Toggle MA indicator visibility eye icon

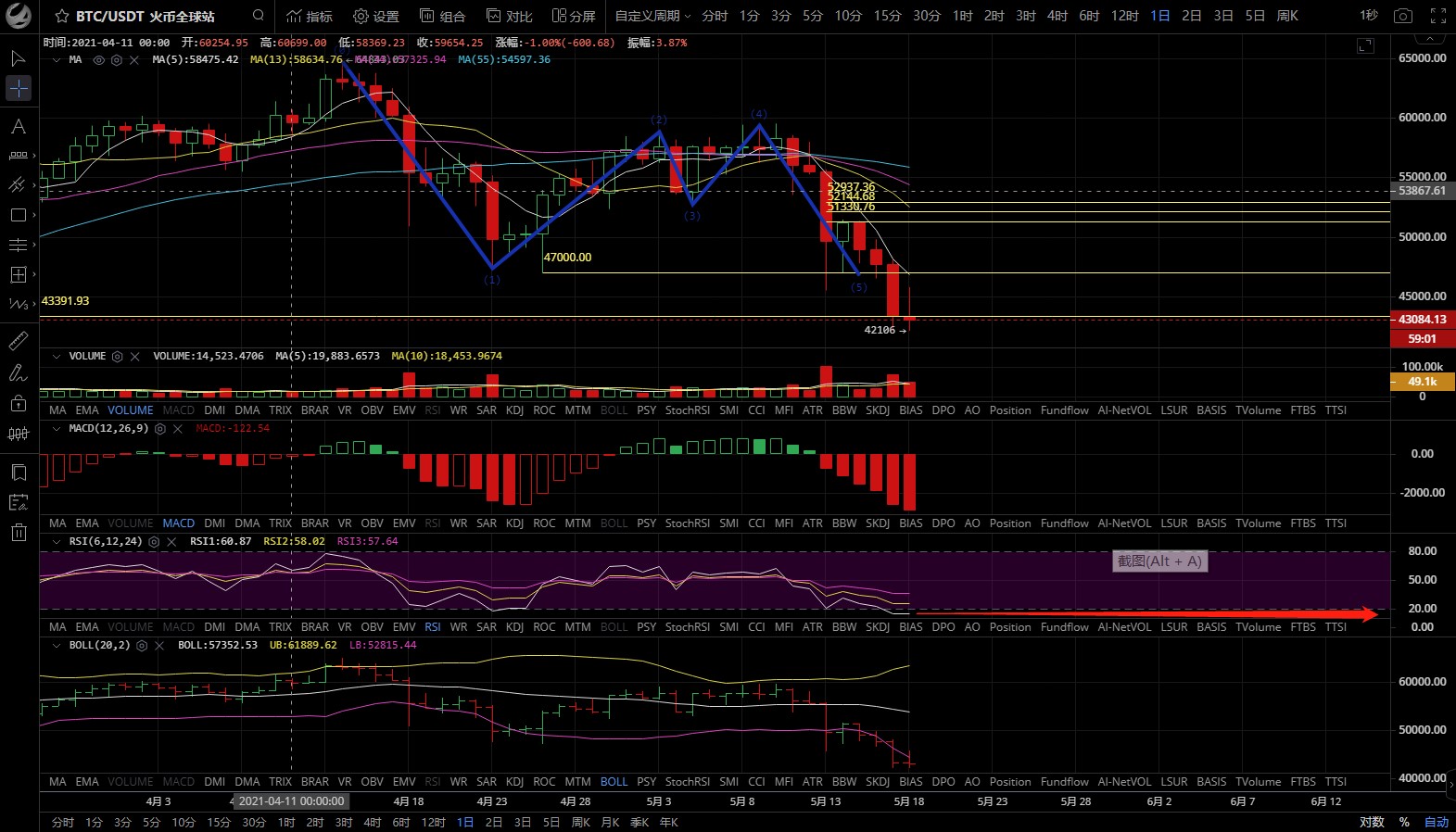[99, 59]
